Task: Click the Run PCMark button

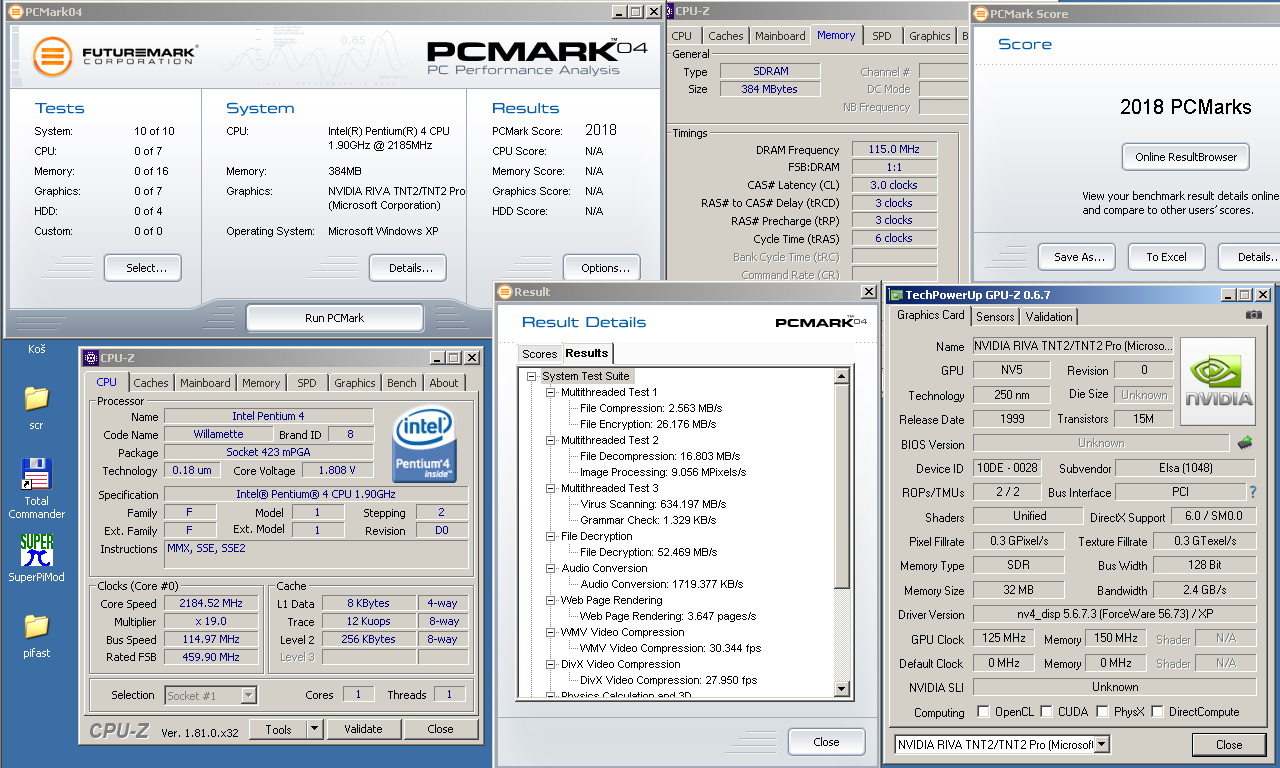Action: [x=334, y=318]
